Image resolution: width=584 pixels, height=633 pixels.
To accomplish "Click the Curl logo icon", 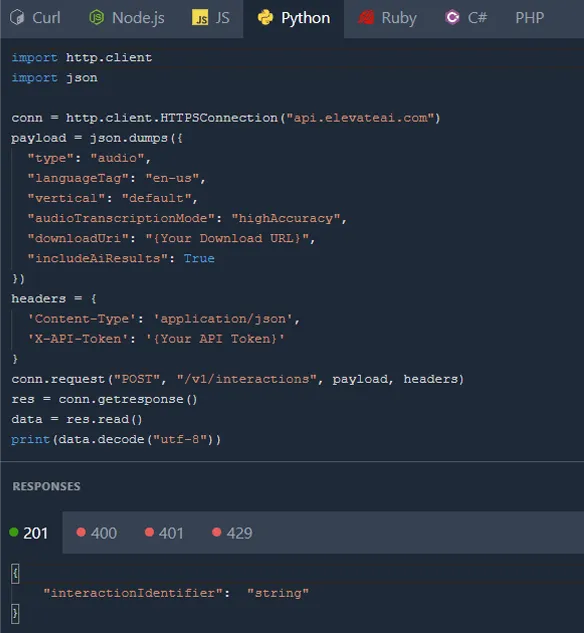I will pos(17,17).
